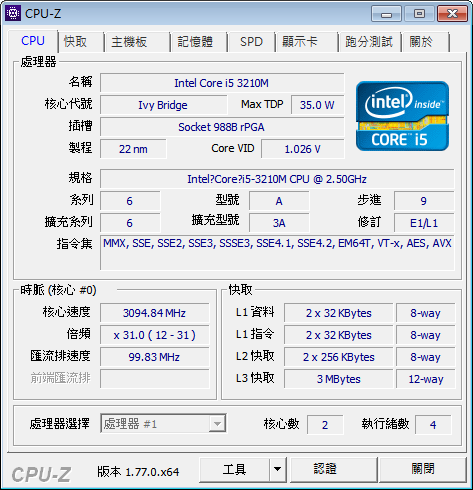Open the 處理器選擇 dropdown

[x=163, y=424]
